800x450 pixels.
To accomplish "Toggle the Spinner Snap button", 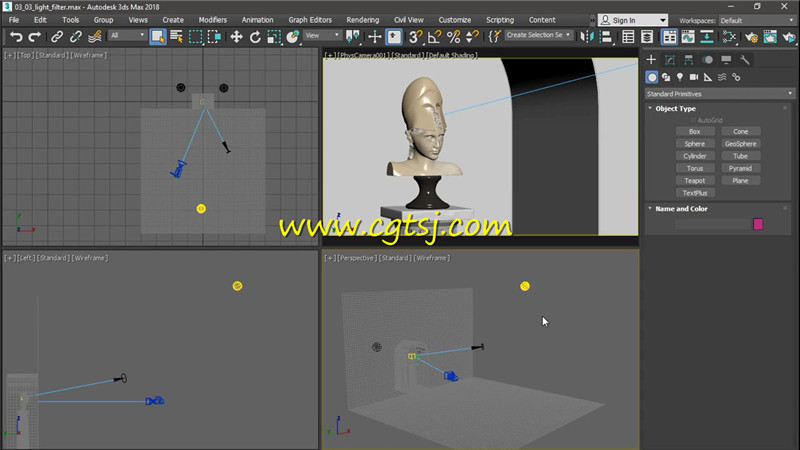I will [x=472, y=37].
